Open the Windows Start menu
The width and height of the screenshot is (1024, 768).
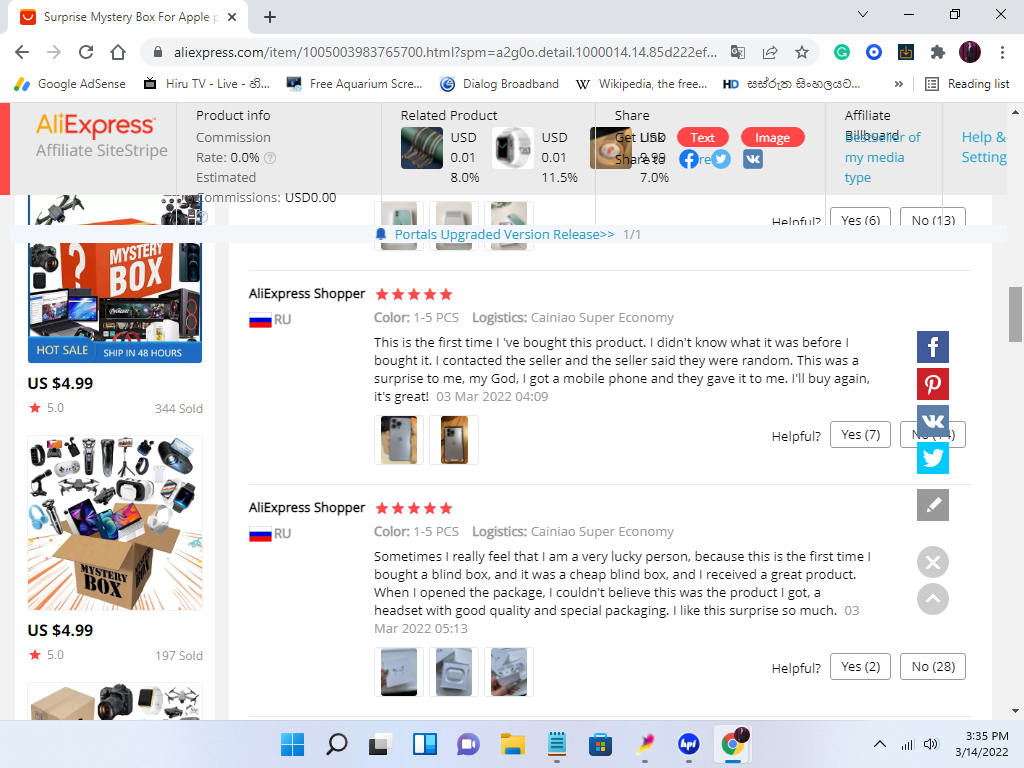(292, 744)
